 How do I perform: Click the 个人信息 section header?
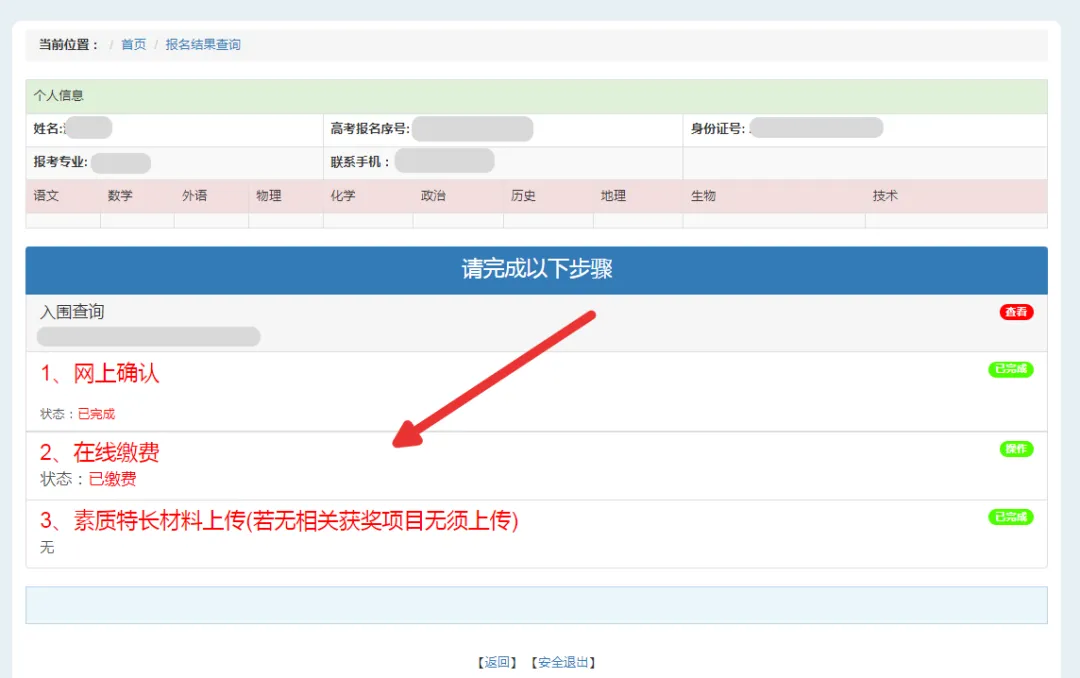[59, 96]
